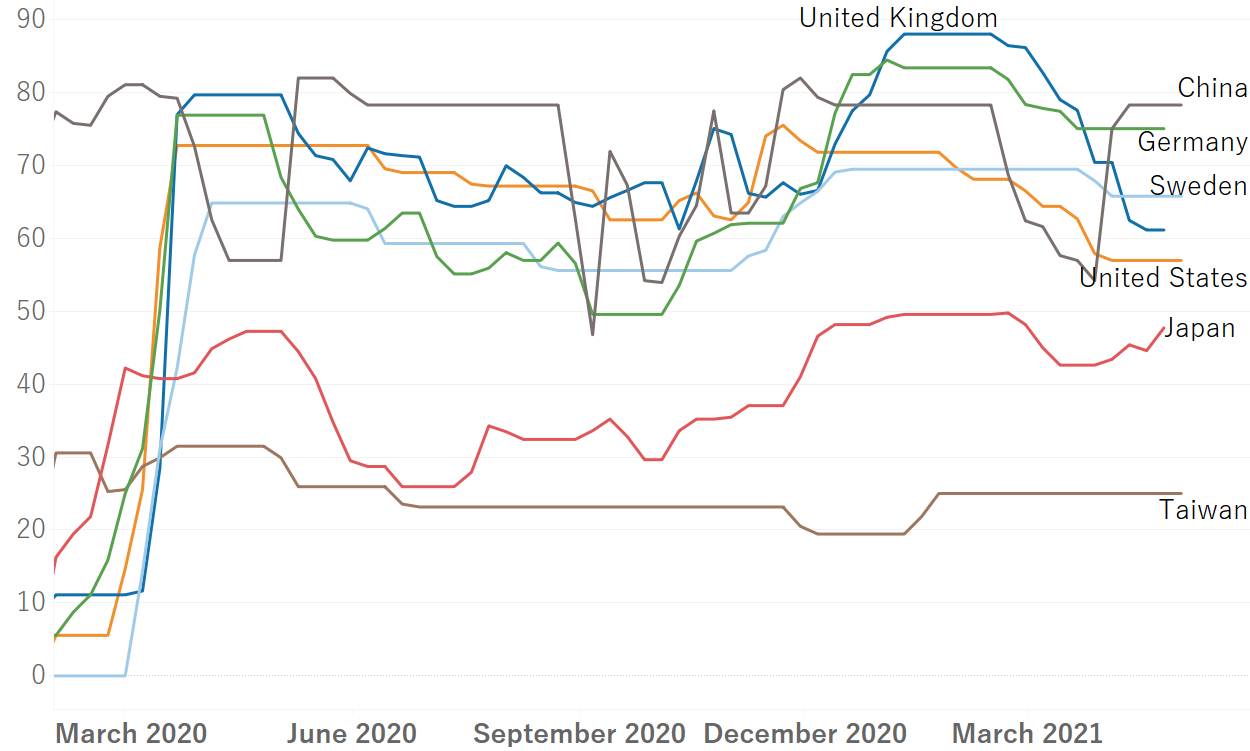
Task: Select the June 2020 axis tick label
Action: [352, 733]
